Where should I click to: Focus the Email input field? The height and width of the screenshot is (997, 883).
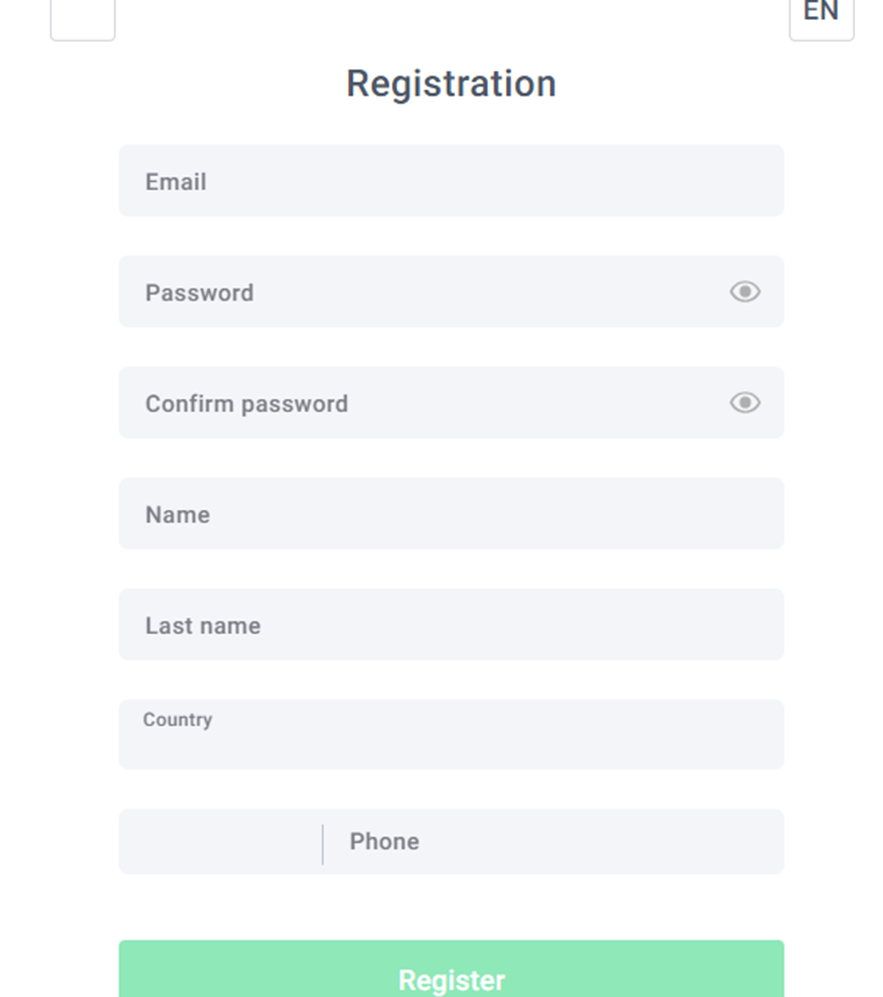tap(451, 181)
